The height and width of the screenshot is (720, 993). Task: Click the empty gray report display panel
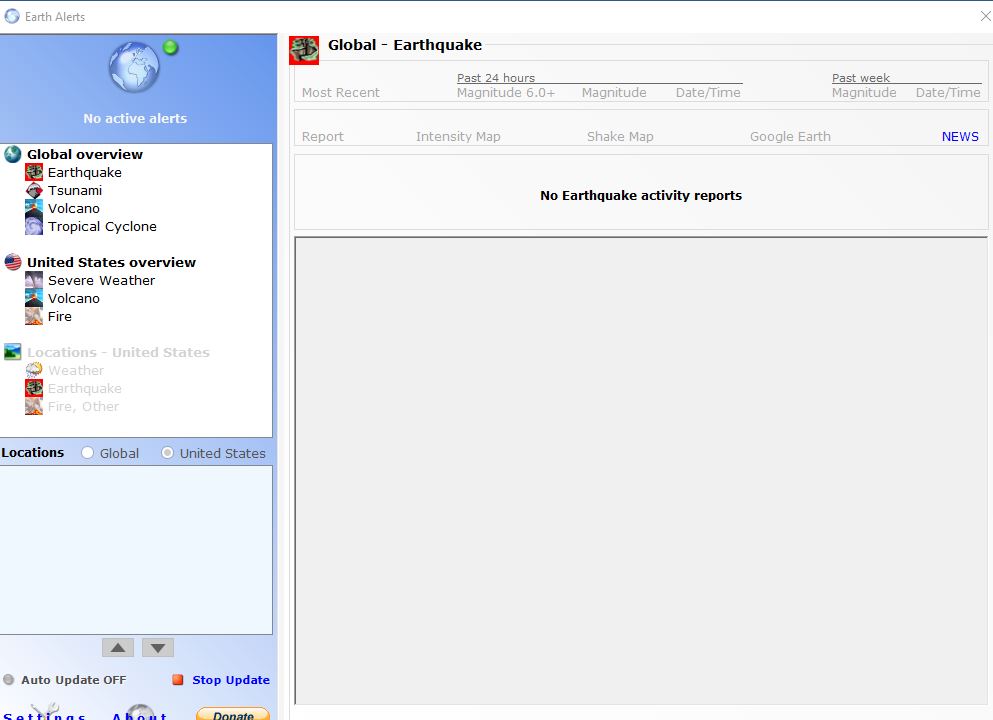(641, 471)
